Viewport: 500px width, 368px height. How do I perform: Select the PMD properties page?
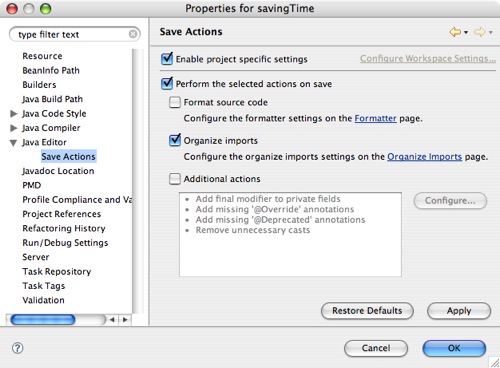pos(32,185)
